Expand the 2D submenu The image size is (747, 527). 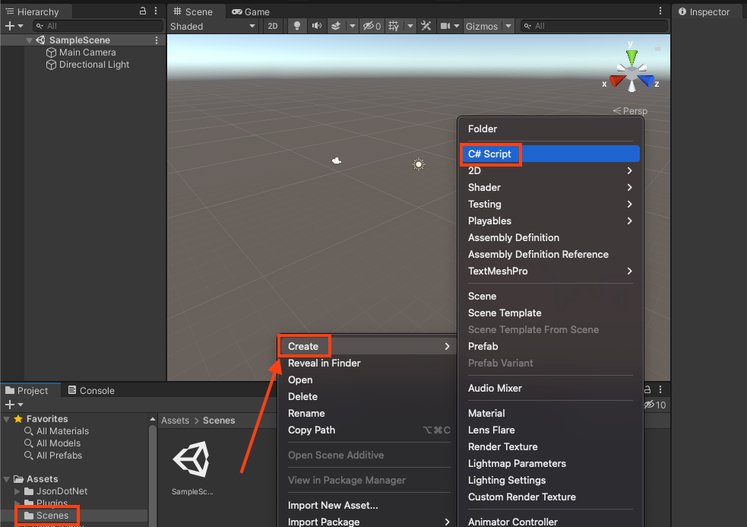(550, 171)
